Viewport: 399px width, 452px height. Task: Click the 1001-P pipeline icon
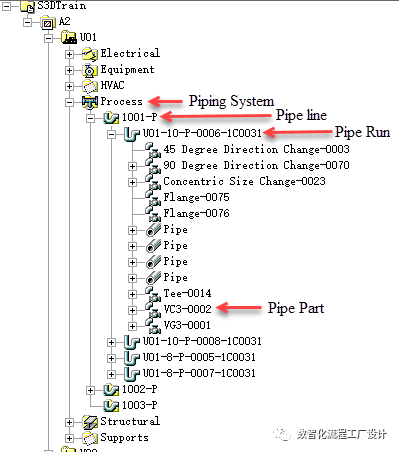pos(111,117)
